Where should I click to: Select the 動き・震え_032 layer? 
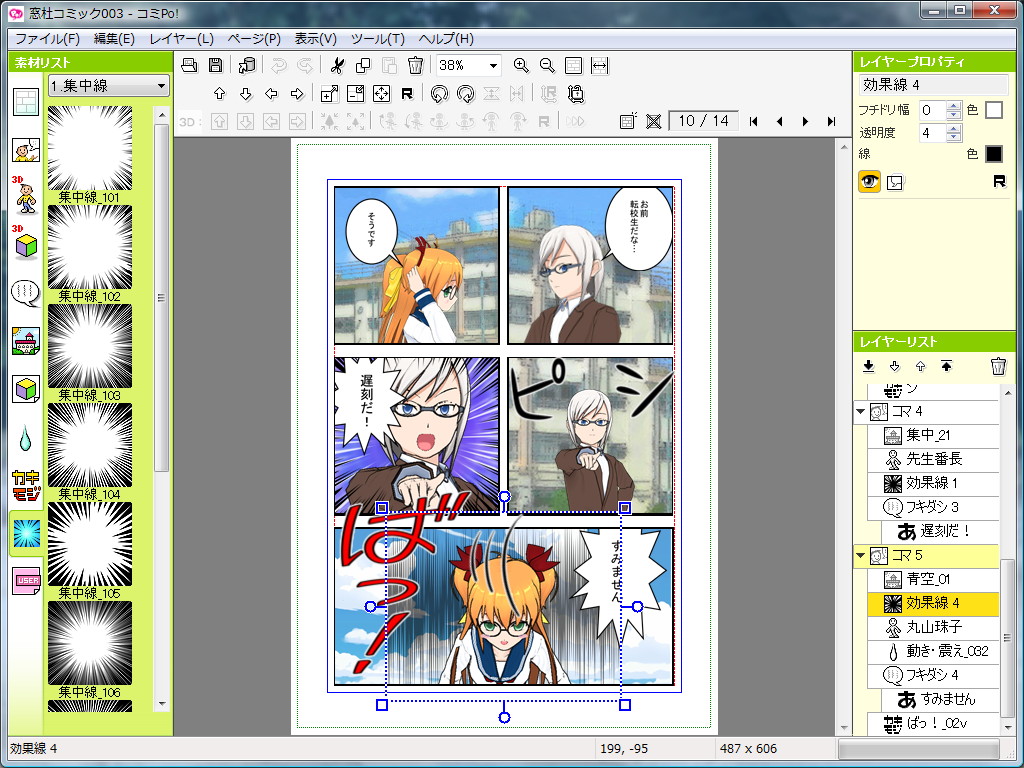coord(933,652)
